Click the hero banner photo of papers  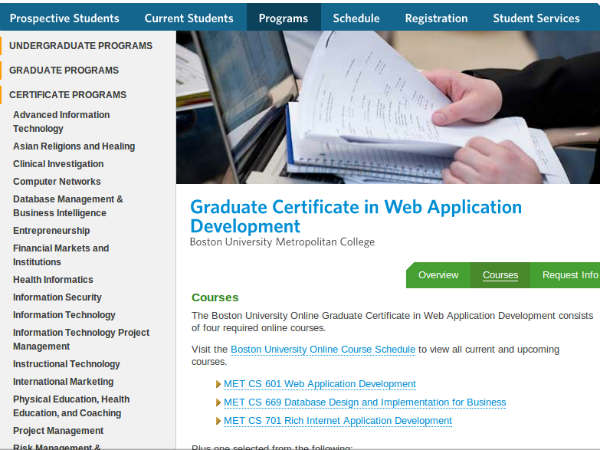pos(388,107)
